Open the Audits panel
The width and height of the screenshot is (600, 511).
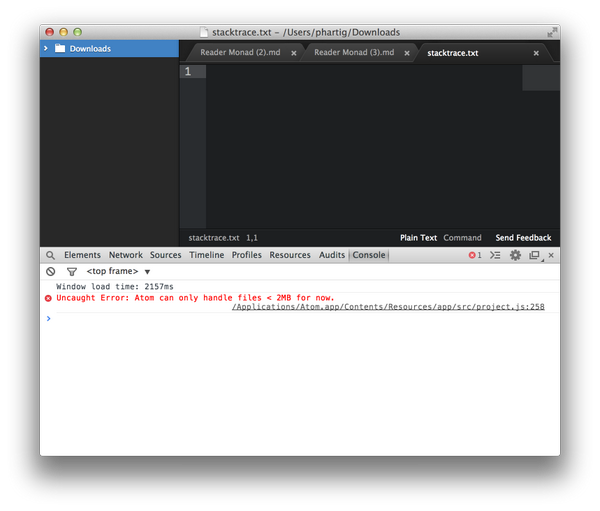332,255
